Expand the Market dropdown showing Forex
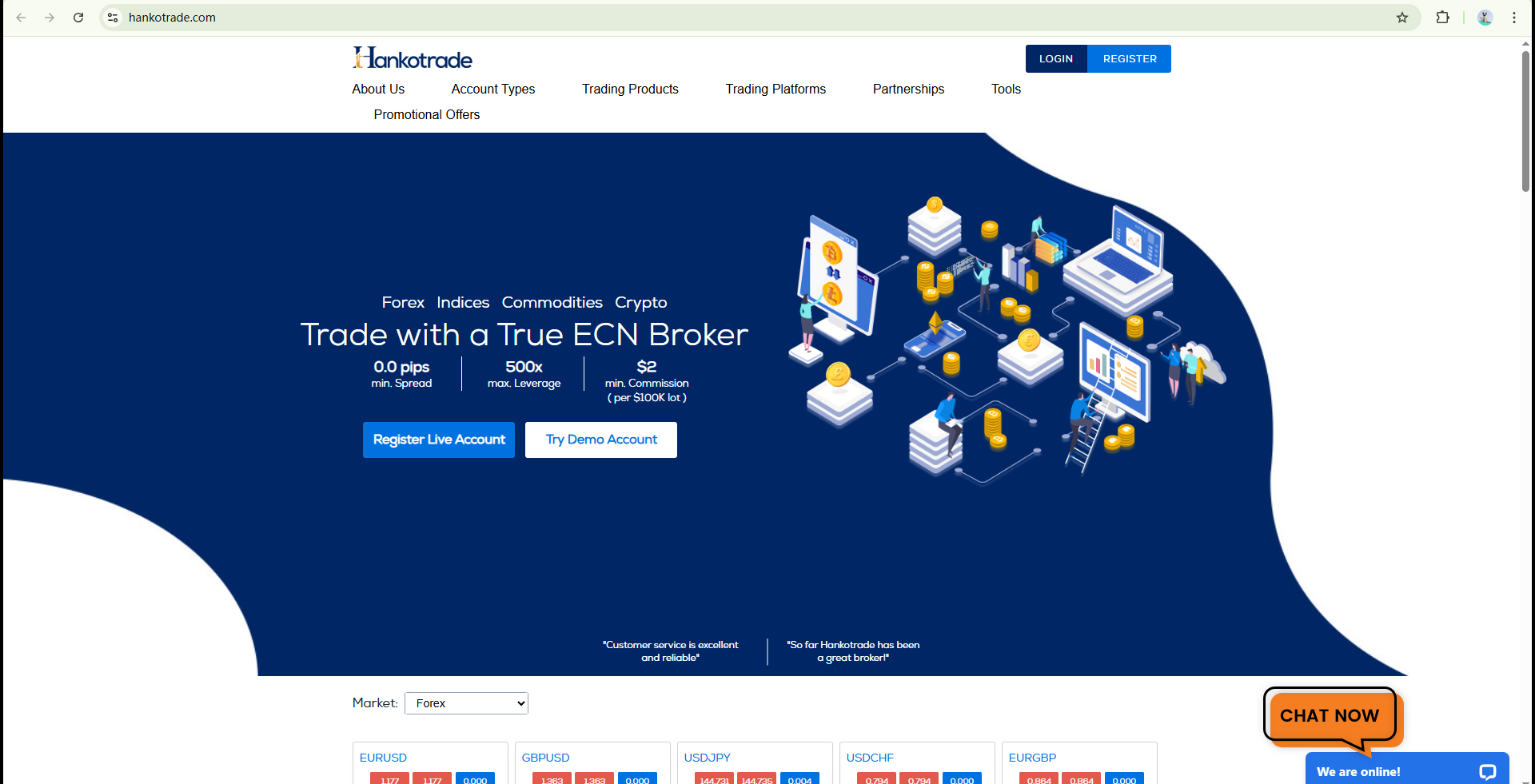Viewport: 1535px width, 784px height. pos(466,703)
